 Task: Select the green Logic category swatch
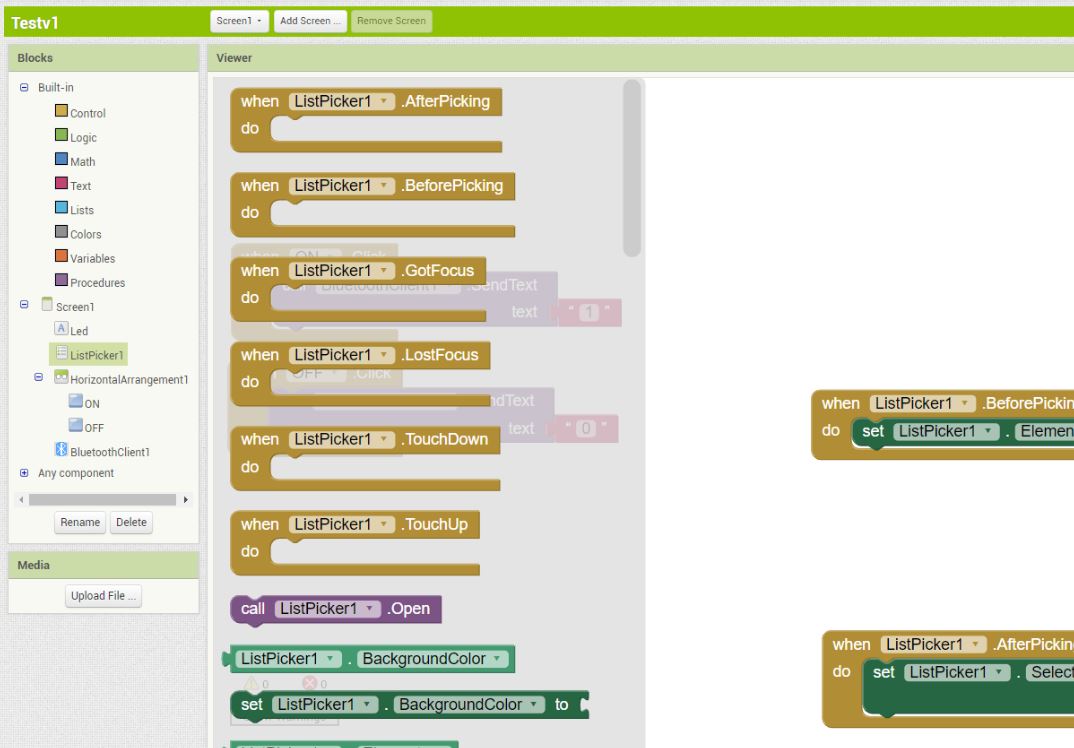(x=62, y=135)
